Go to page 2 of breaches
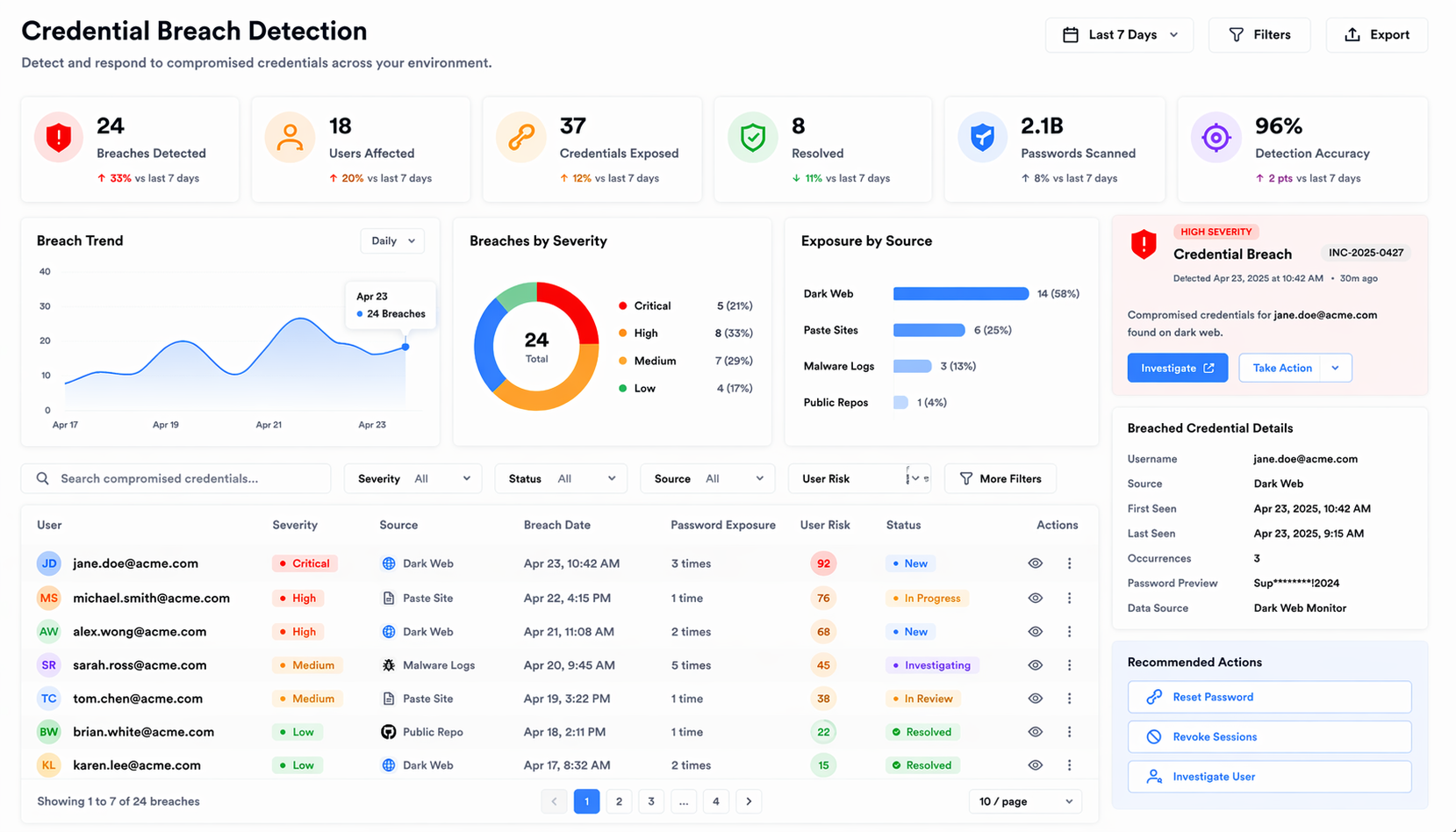The width and height of the screenshot is (1456, 832). (619, 801)
